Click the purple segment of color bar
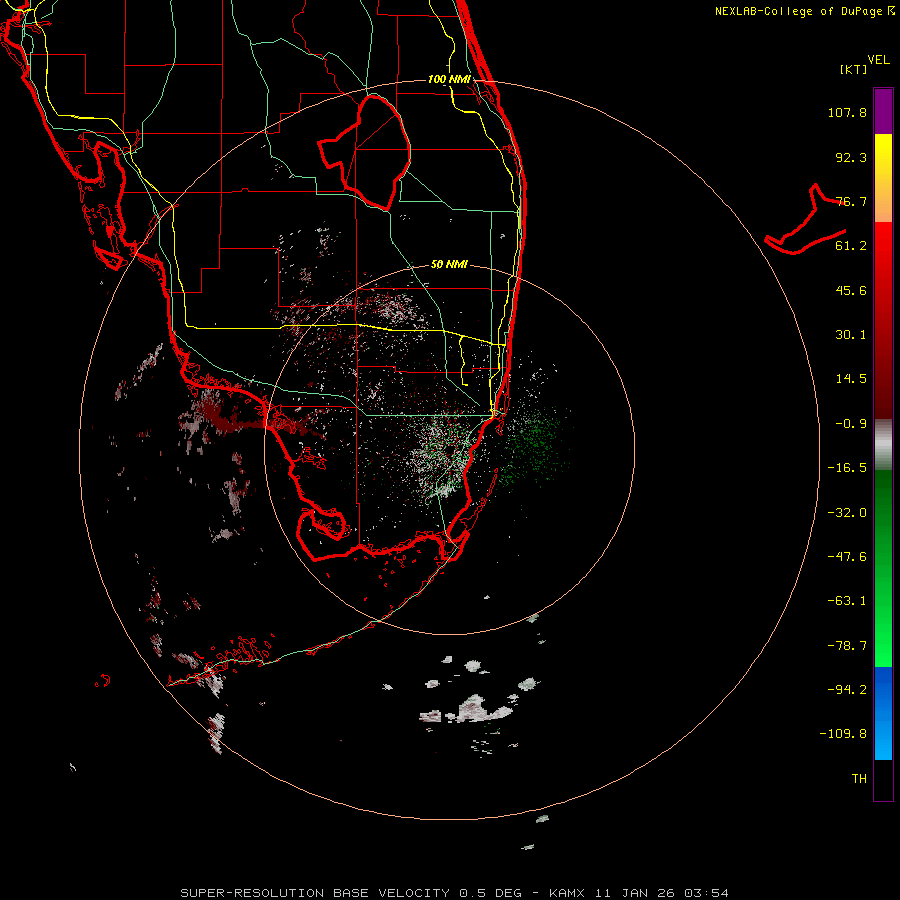This screenshot has height=900, width=900. (x=883, y=111)
